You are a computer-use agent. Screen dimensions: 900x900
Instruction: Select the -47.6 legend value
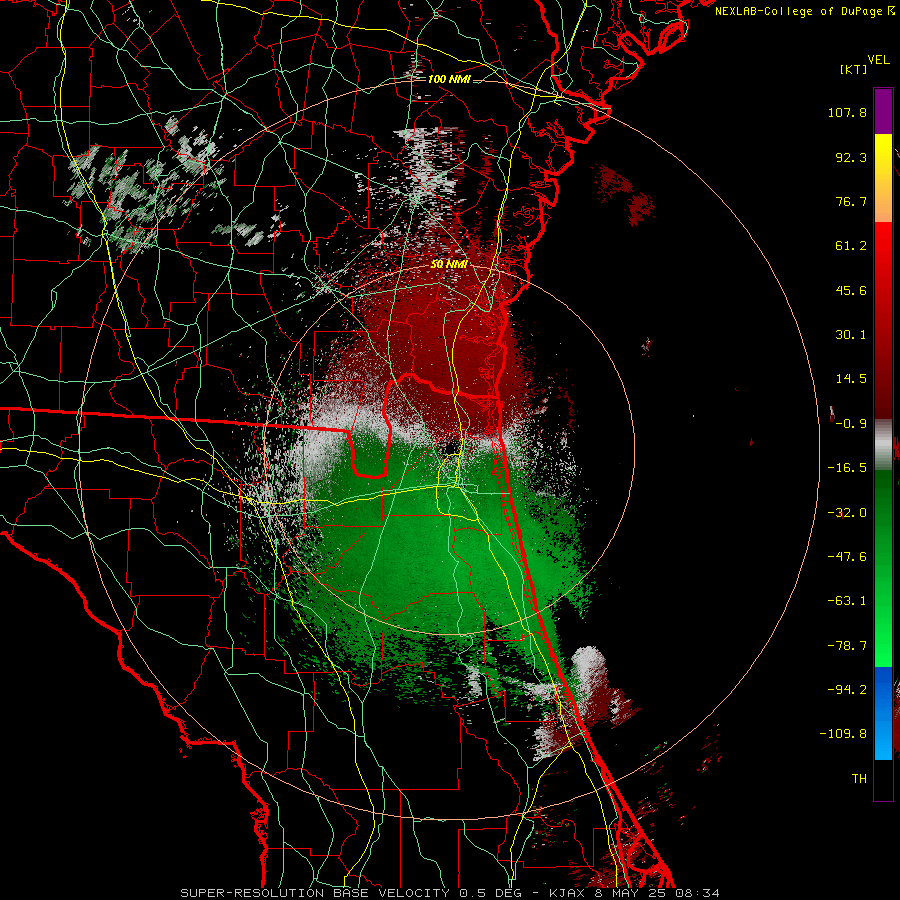click(x=847, y=557)
